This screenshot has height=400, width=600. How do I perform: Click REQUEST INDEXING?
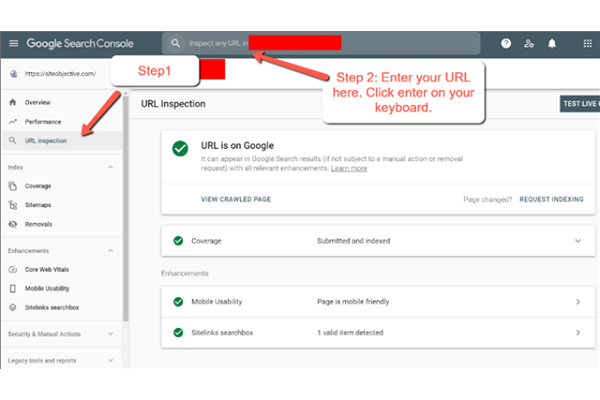click(551, 199)
